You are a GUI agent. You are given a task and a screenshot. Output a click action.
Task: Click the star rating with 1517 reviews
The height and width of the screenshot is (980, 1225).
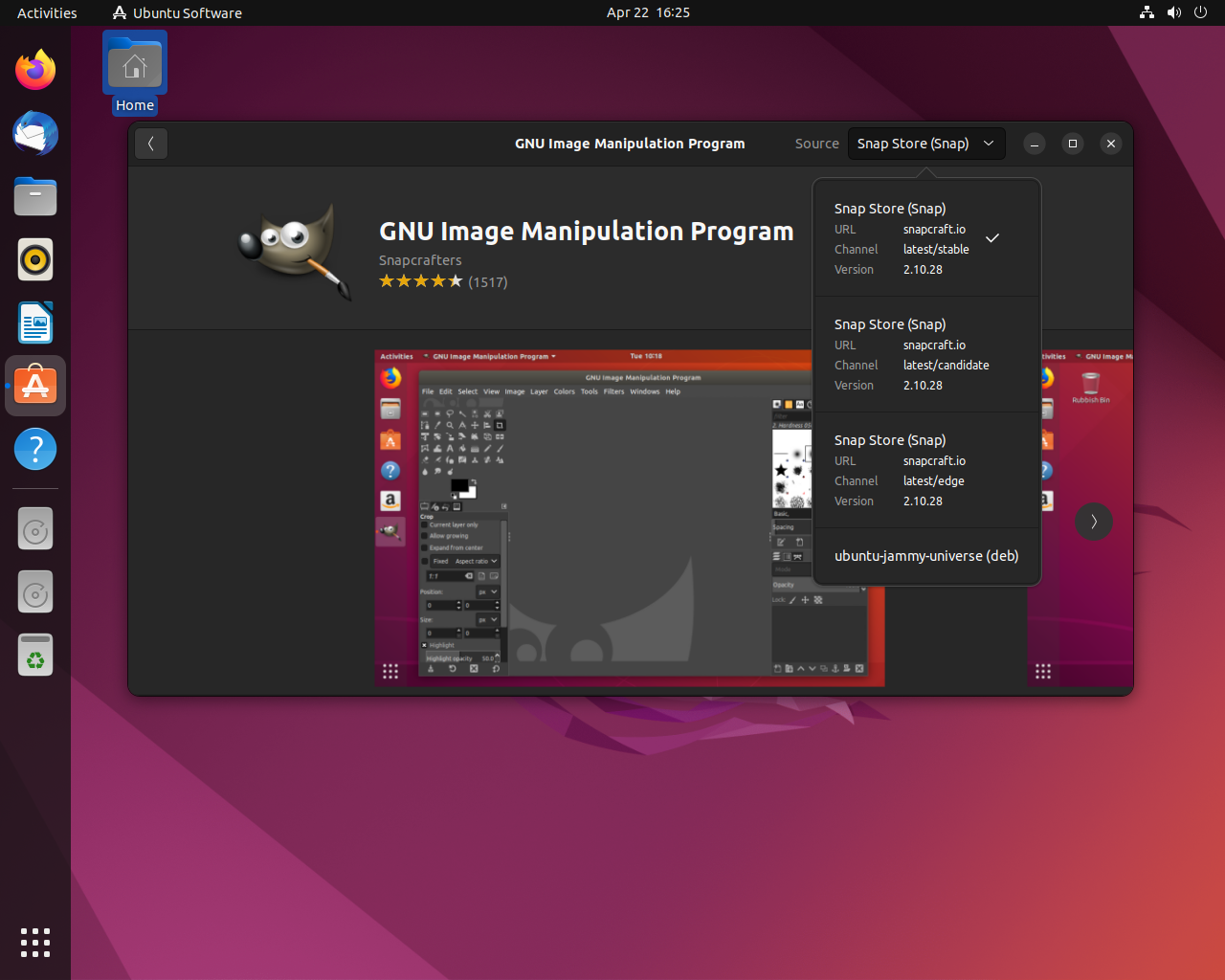click(x=443, y=281)
